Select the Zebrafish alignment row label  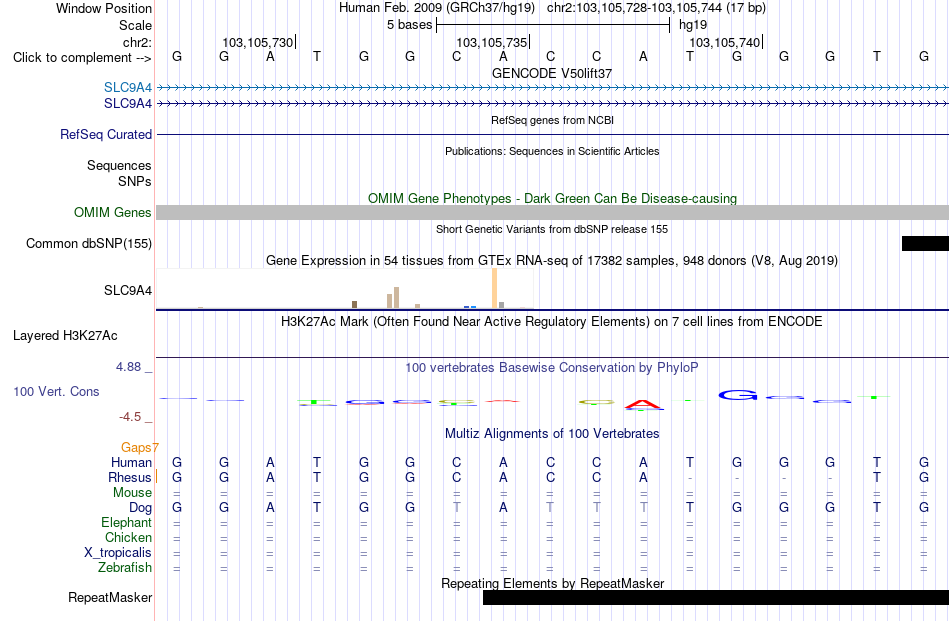point(125,568)
